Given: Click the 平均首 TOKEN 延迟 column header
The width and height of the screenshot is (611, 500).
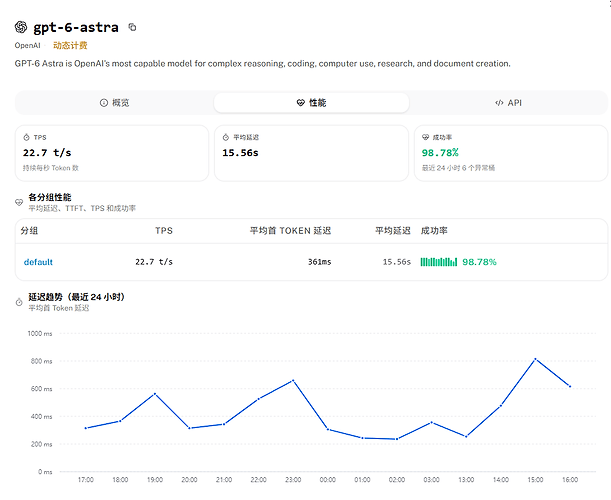Looking at the screenshot, I should pos(290,231).
